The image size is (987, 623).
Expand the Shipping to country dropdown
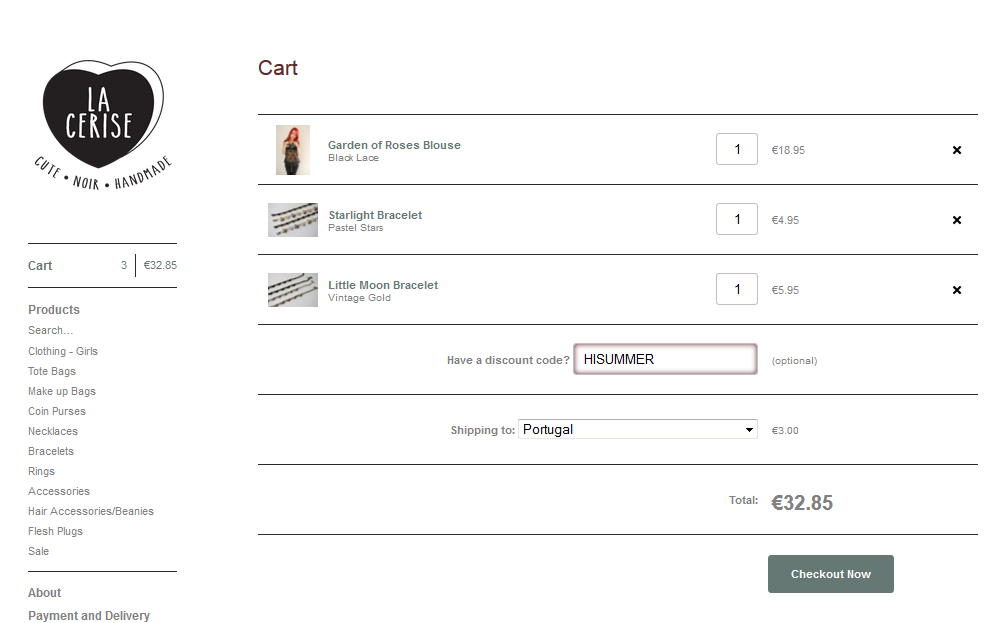tap(637, 430)
